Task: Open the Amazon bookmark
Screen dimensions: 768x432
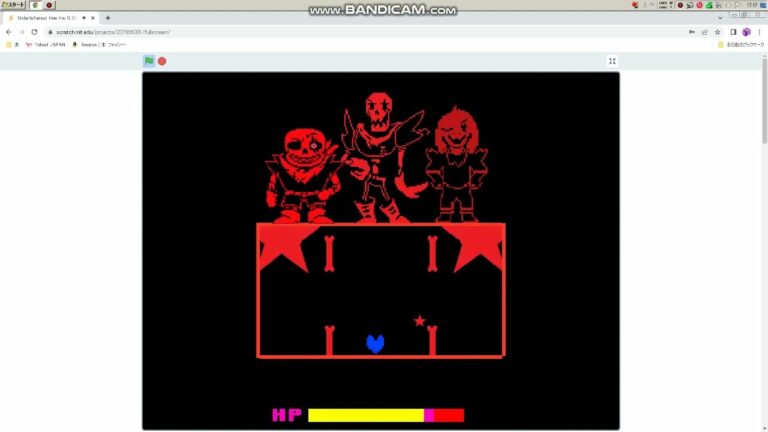Action: [x=99, y=45]
